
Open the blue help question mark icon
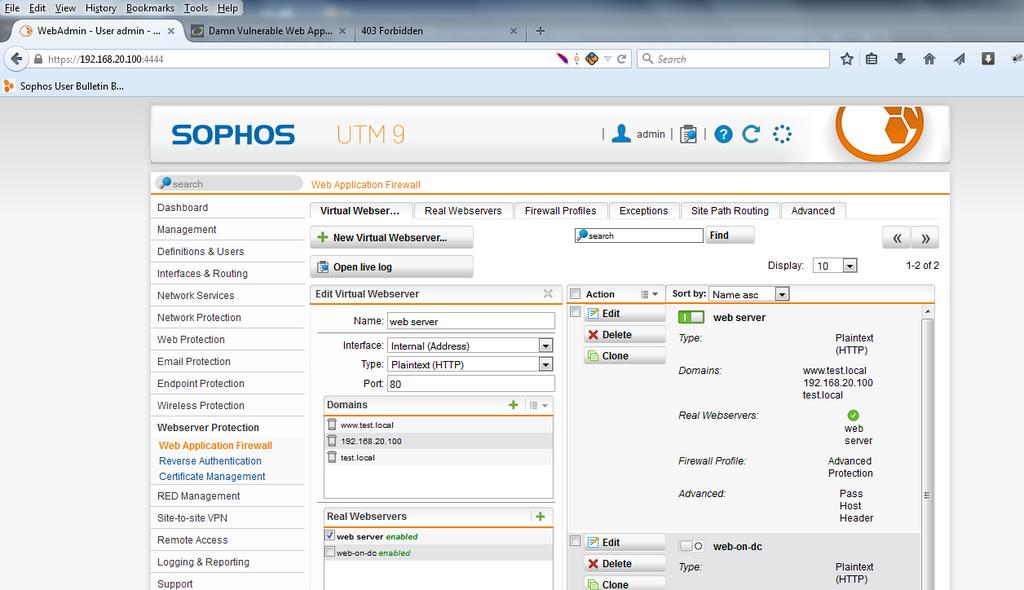723,134
